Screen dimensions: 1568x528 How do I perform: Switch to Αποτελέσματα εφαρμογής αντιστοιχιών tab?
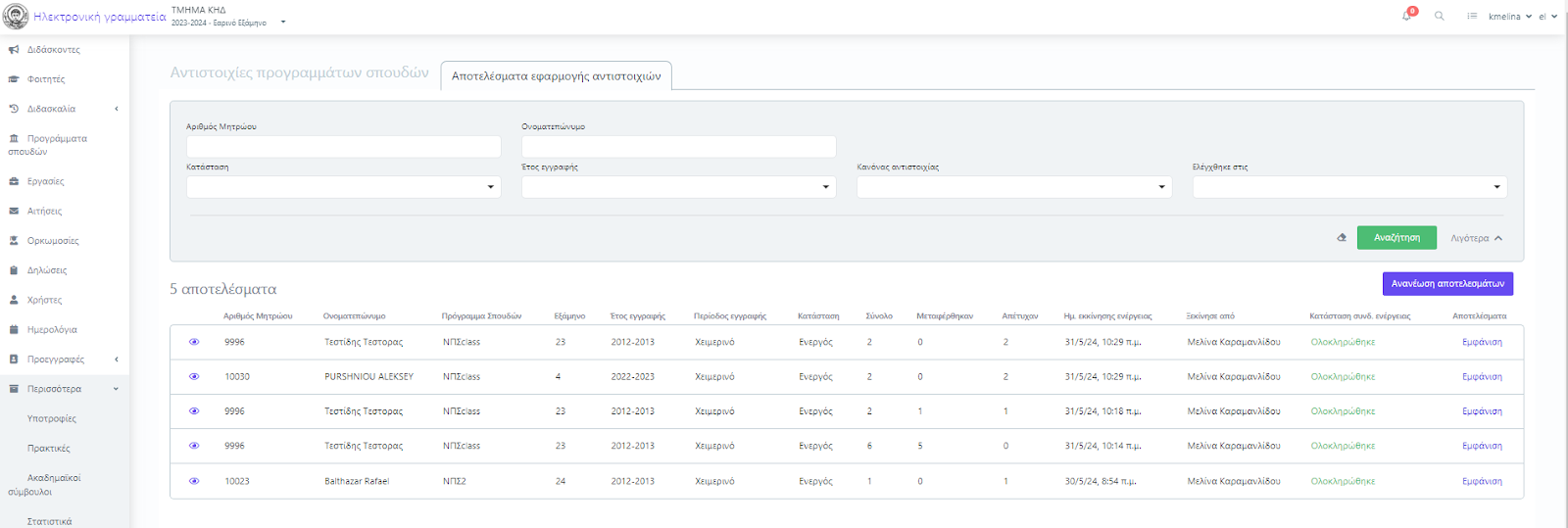click(x=556, y=75)
